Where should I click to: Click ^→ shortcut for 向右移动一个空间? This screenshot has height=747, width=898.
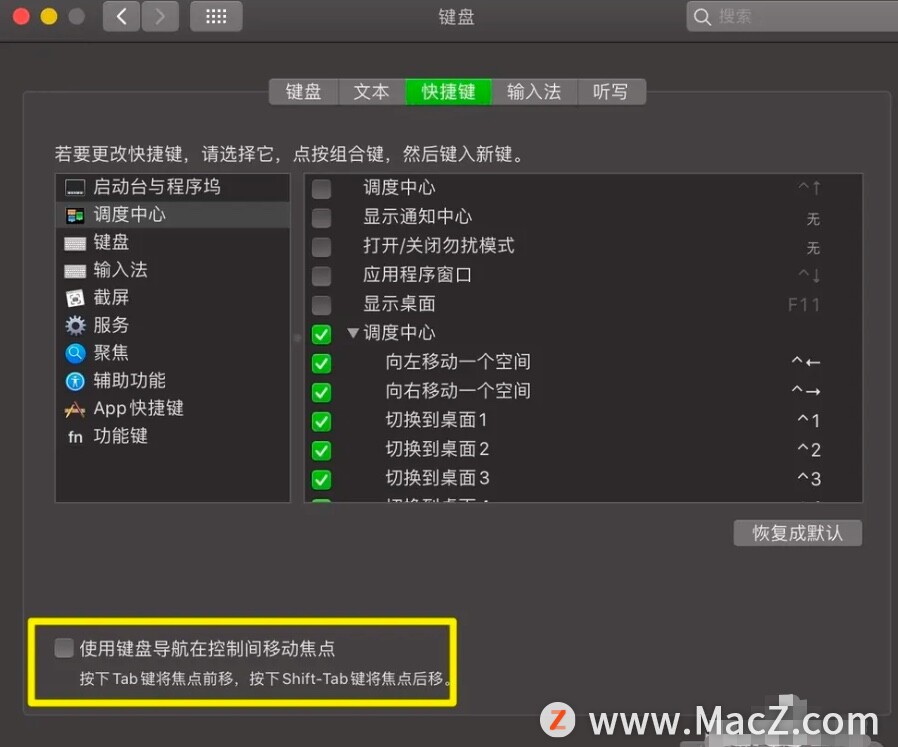coord(806,391)
